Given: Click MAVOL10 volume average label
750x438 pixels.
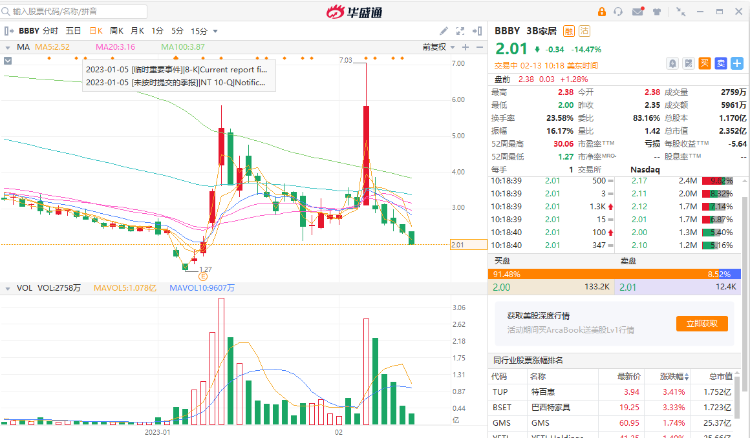Looking at the screenshot, I should [202, 288].
